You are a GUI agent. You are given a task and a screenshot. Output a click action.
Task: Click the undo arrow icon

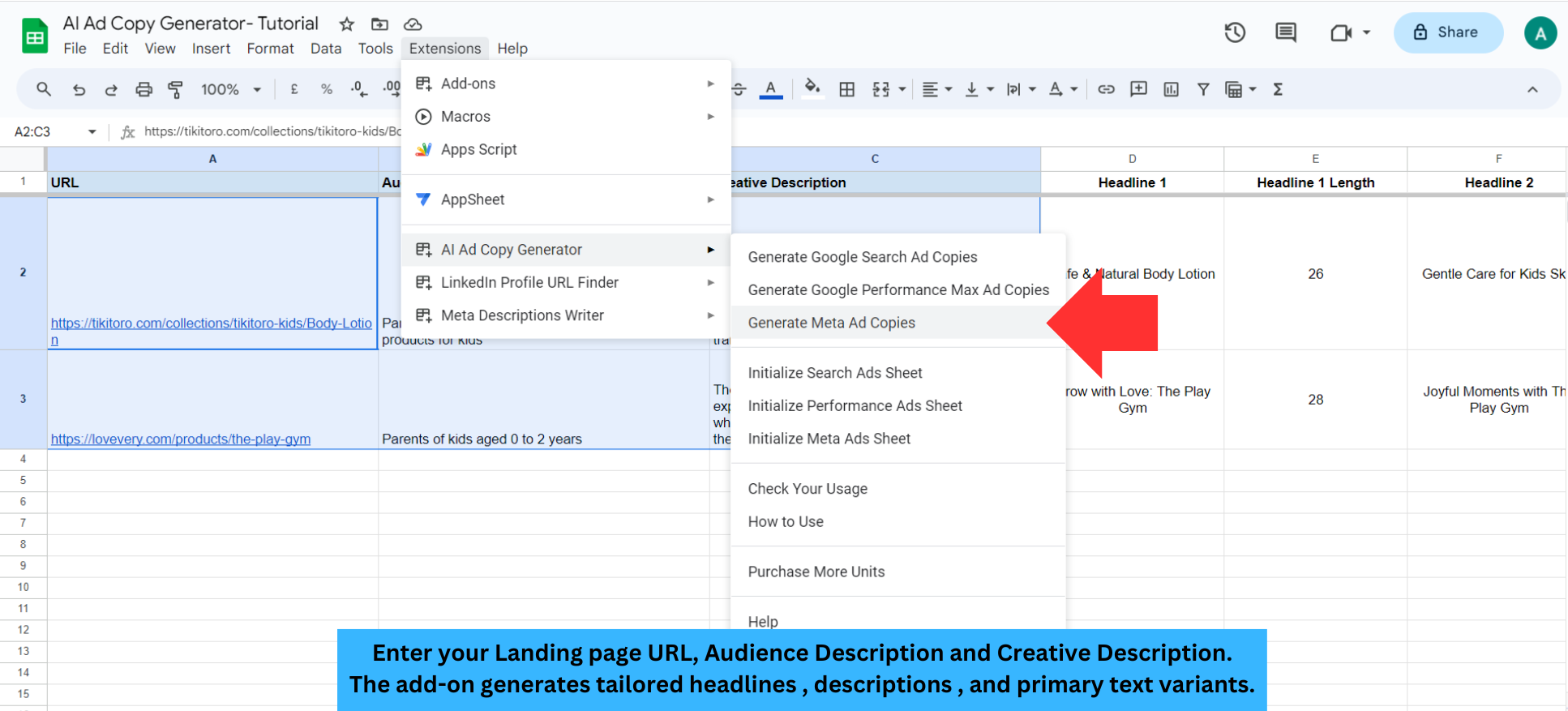point(79,89)
